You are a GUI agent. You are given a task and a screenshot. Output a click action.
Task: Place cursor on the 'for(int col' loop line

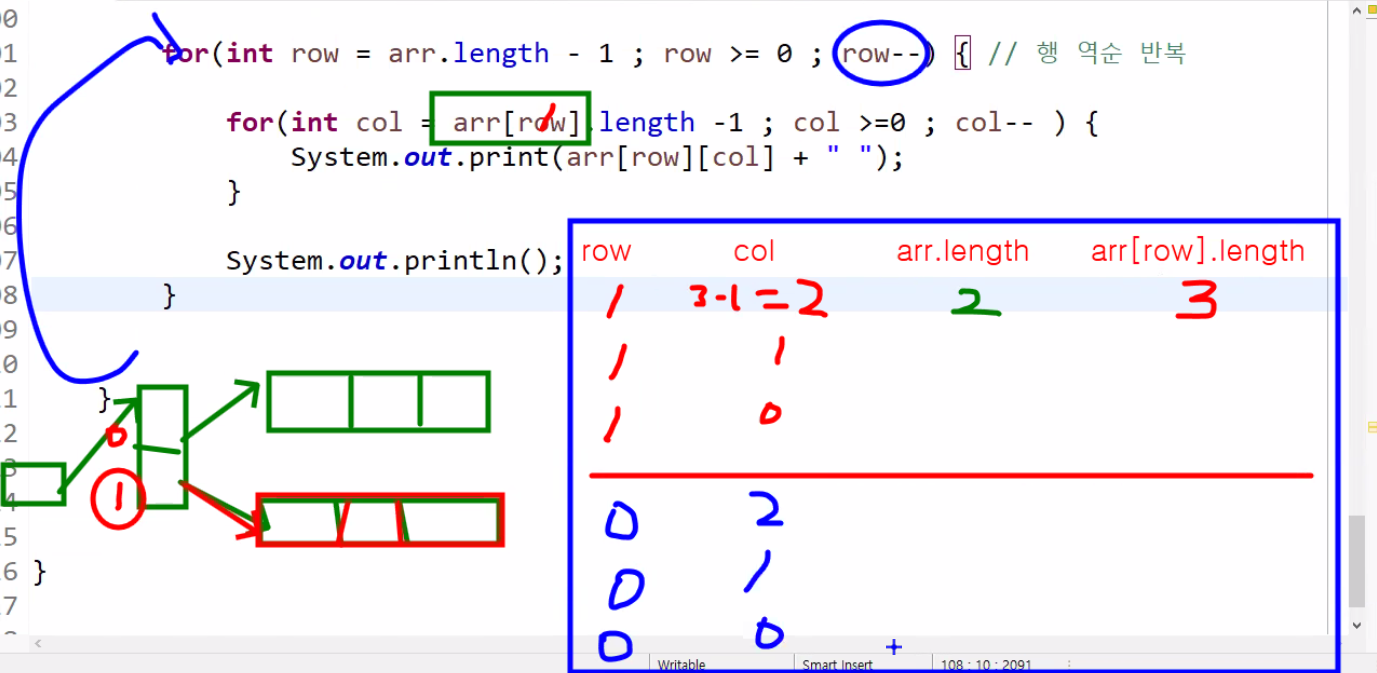coord(663,123)
